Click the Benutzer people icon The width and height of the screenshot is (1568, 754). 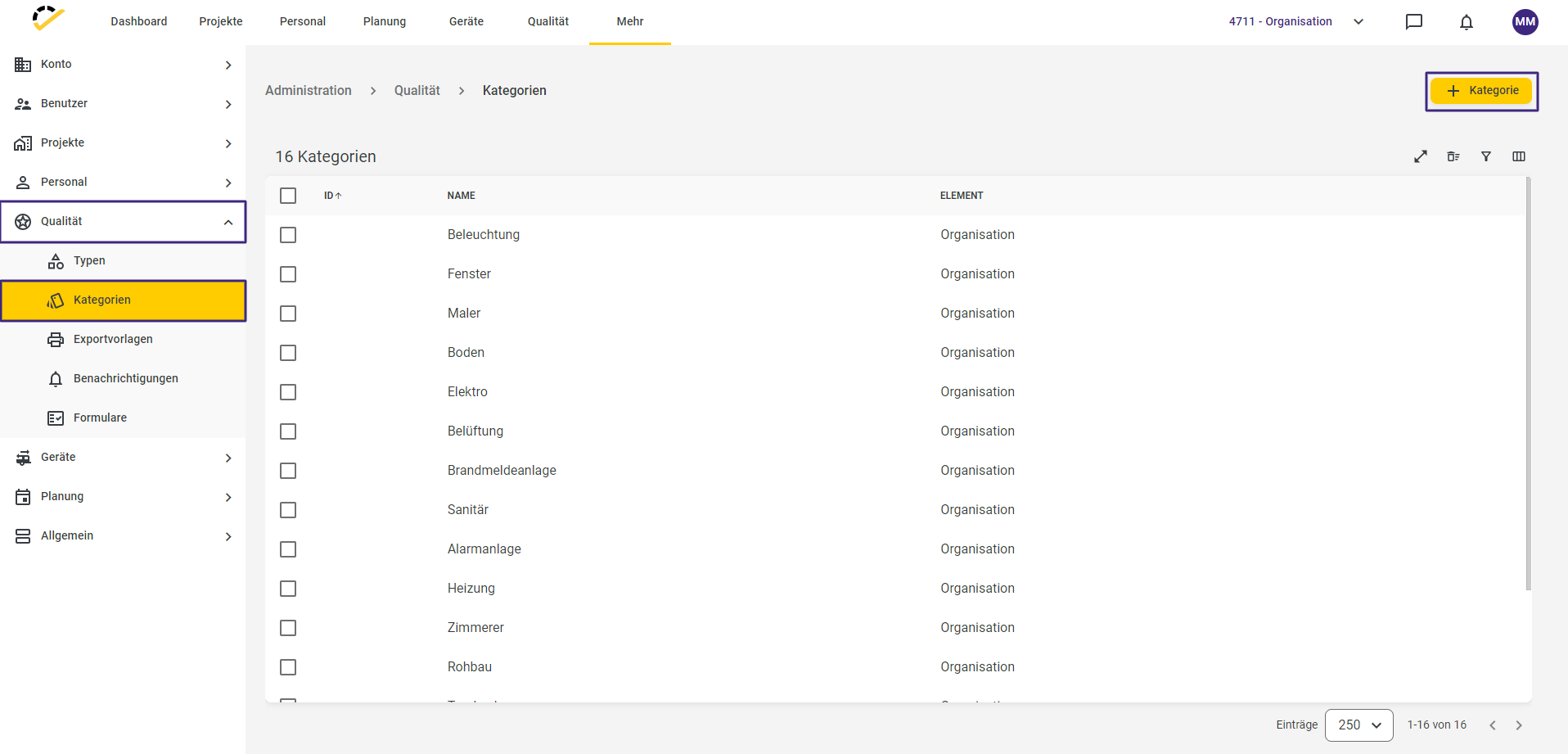pyautogui.click(x=23, y=104)
